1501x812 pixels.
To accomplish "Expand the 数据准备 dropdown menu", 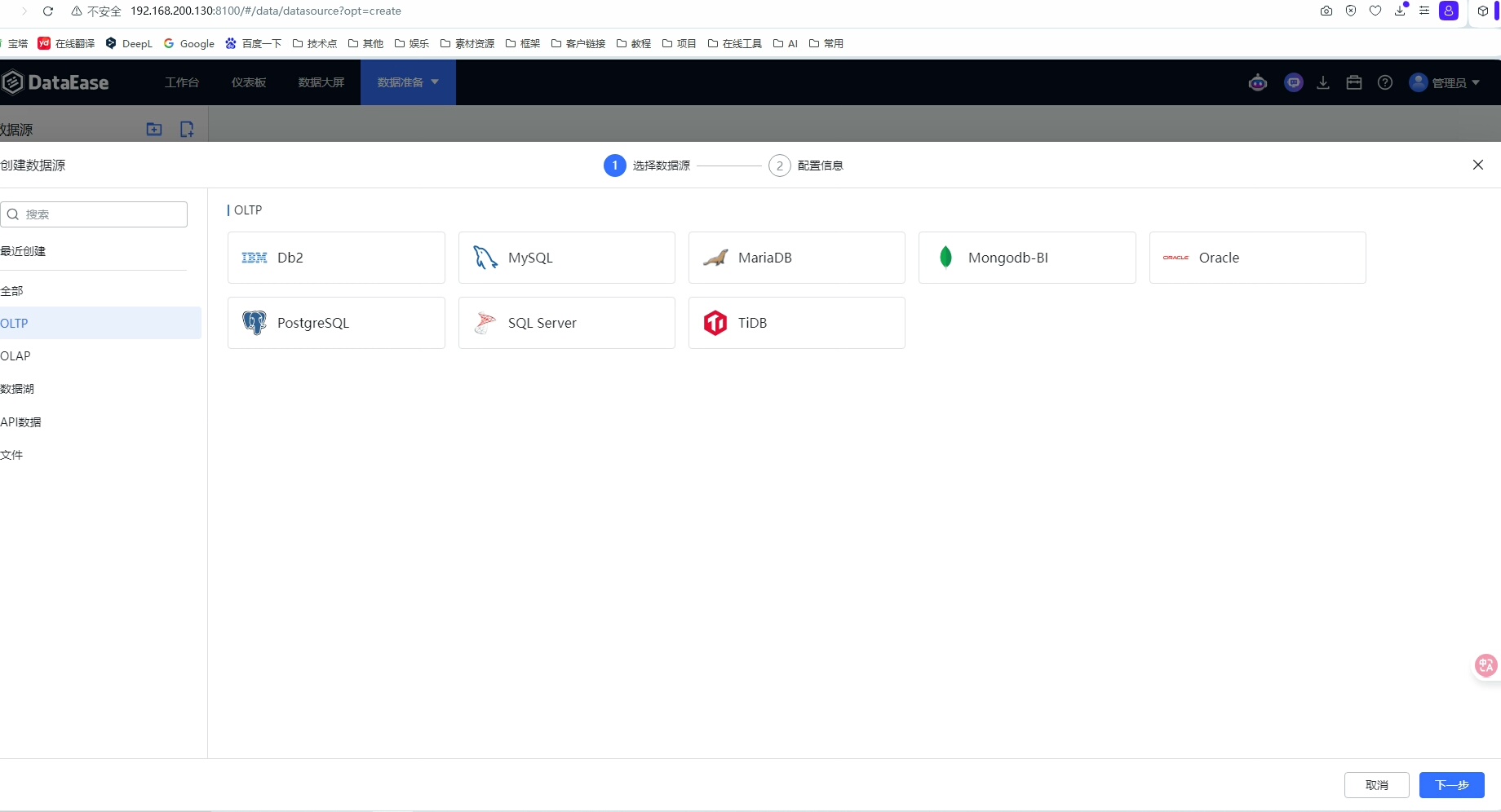I will (x=408, y=82).
